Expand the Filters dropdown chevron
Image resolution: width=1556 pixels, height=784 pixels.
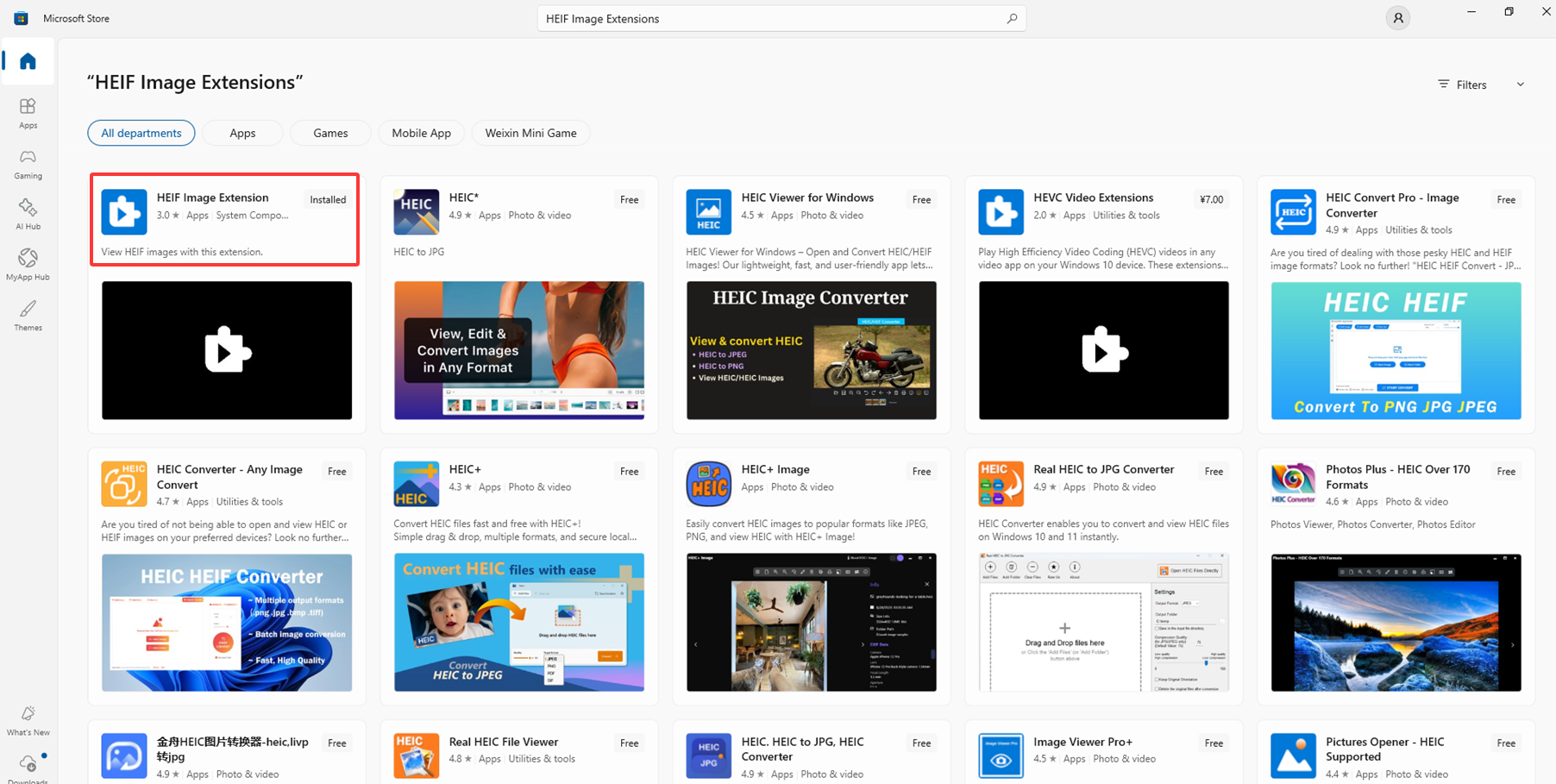[1521, 85]
